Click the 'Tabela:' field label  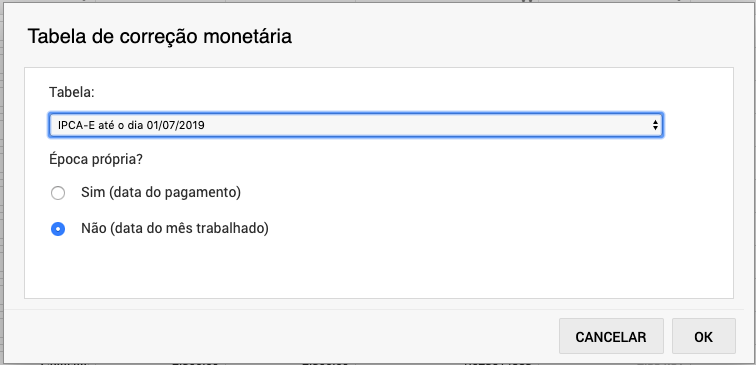72,92
